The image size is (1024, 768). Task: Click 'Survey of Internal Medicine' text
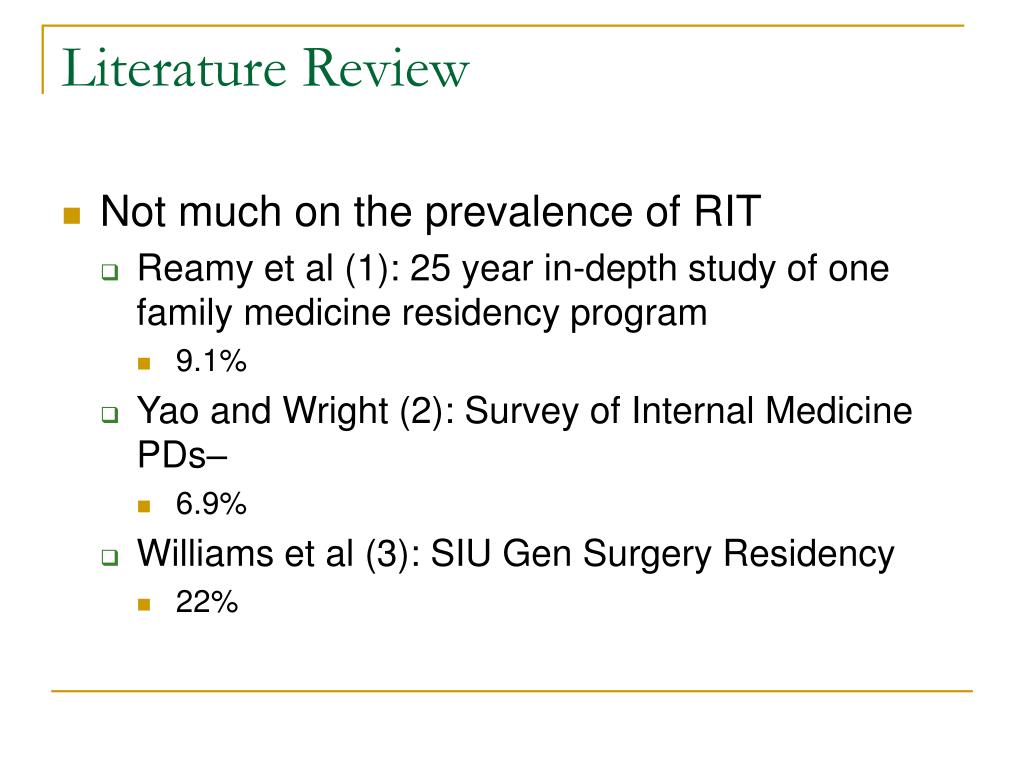click(x=688, y=411)
